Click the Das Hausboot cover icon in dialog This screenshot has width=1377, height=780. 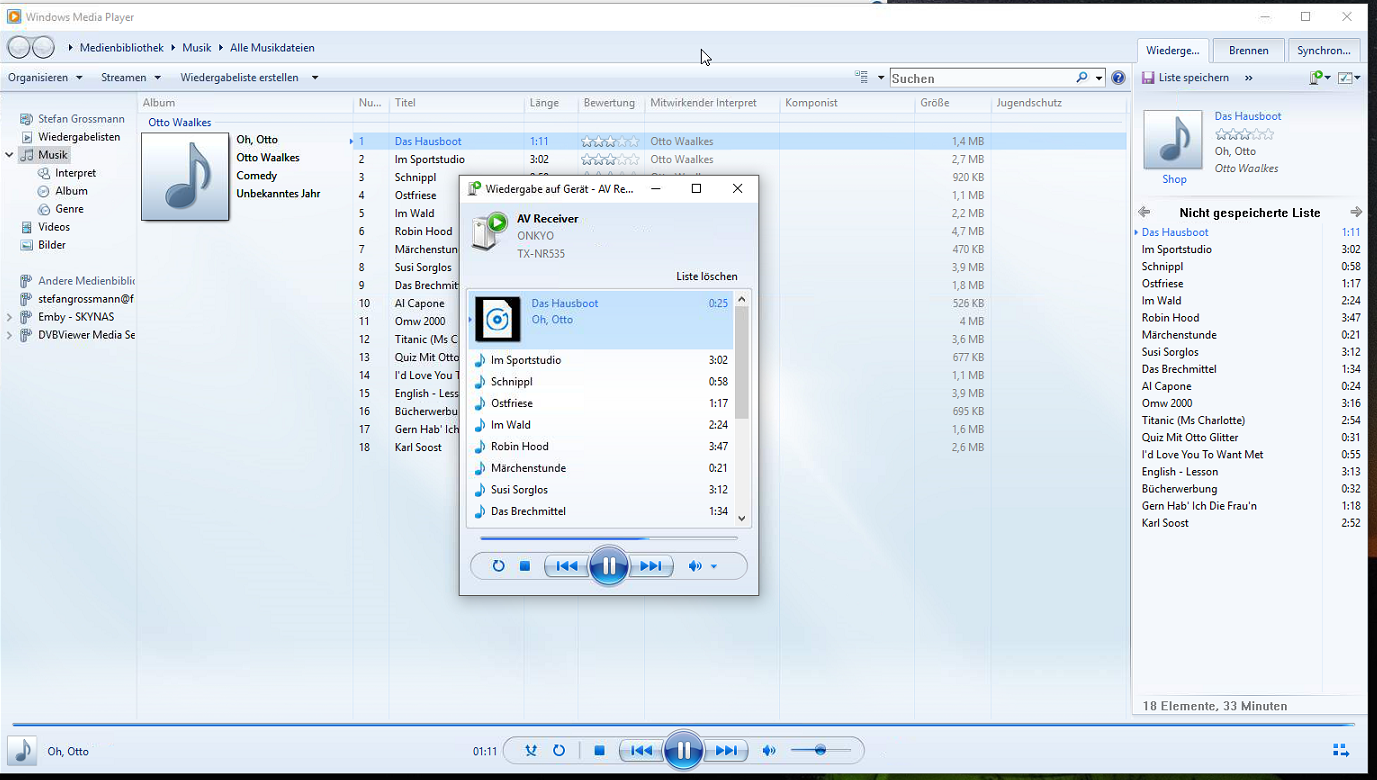[x=497, y=319]
